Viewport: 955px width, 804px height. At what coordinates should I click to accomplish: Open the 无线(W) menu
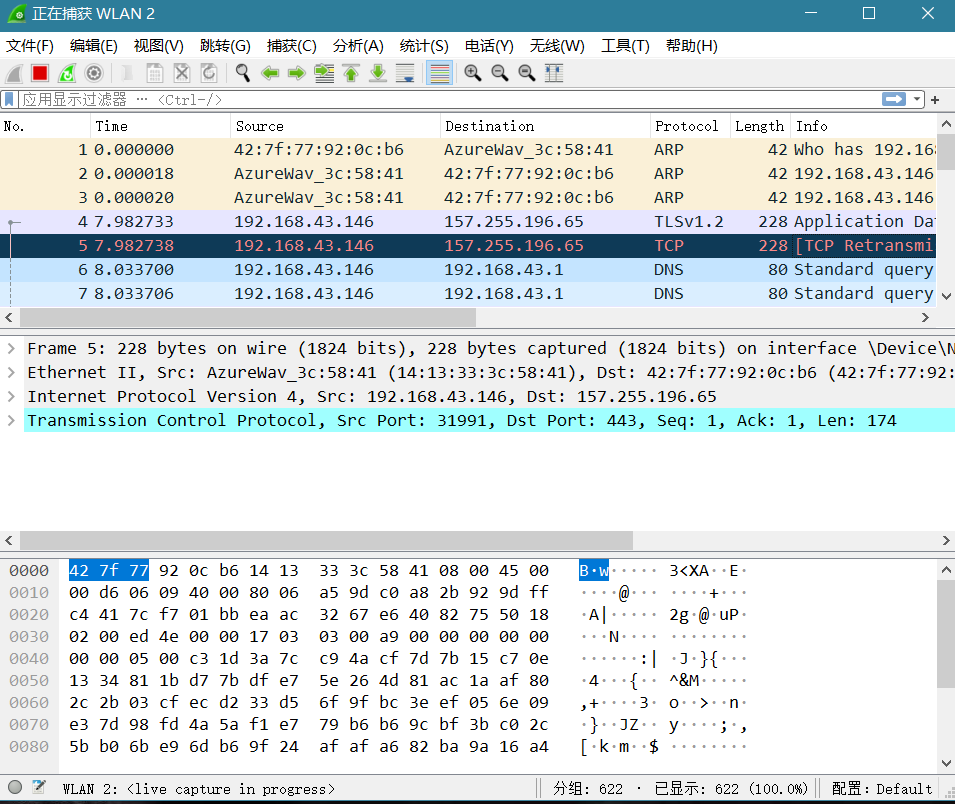(x=557, y=46)
